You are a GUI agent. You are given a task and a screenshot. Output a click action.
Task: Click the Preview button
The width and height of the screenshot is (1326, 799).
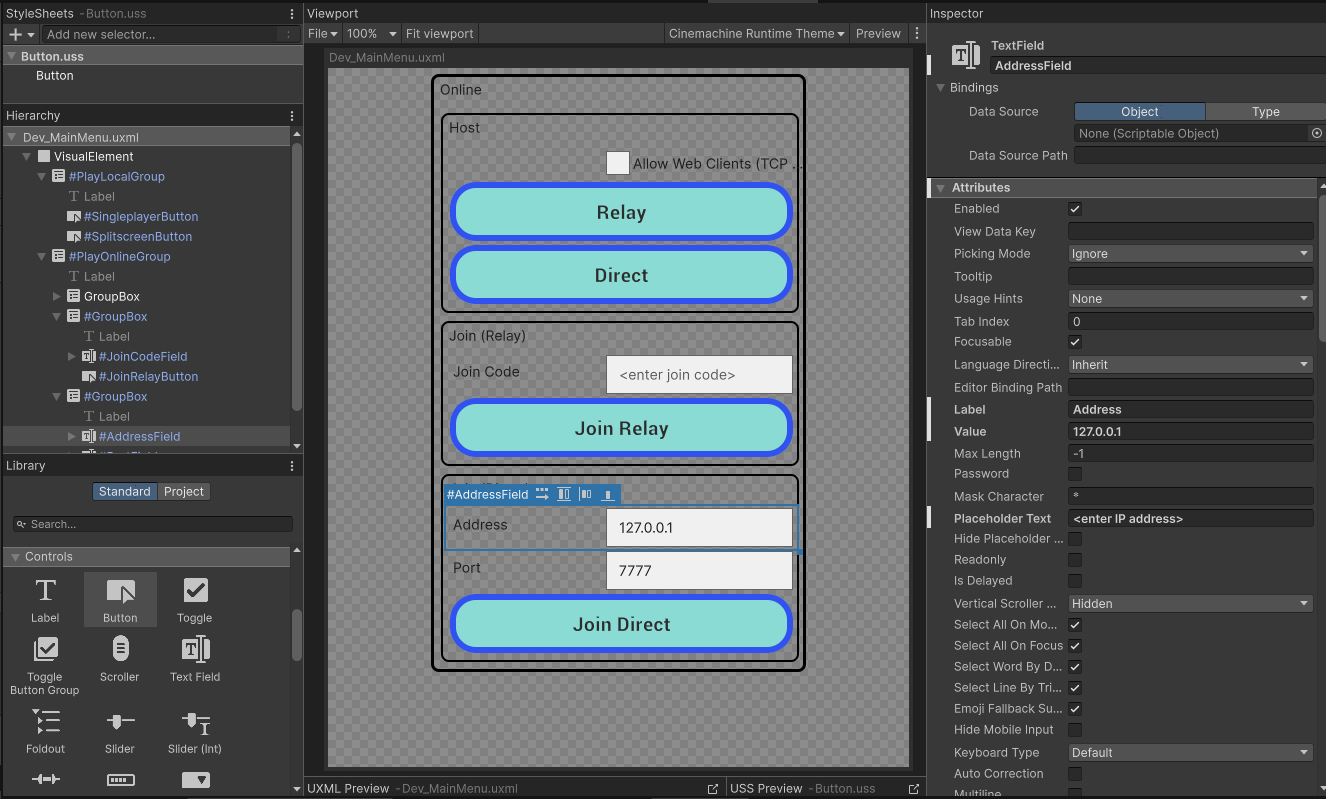878,33
